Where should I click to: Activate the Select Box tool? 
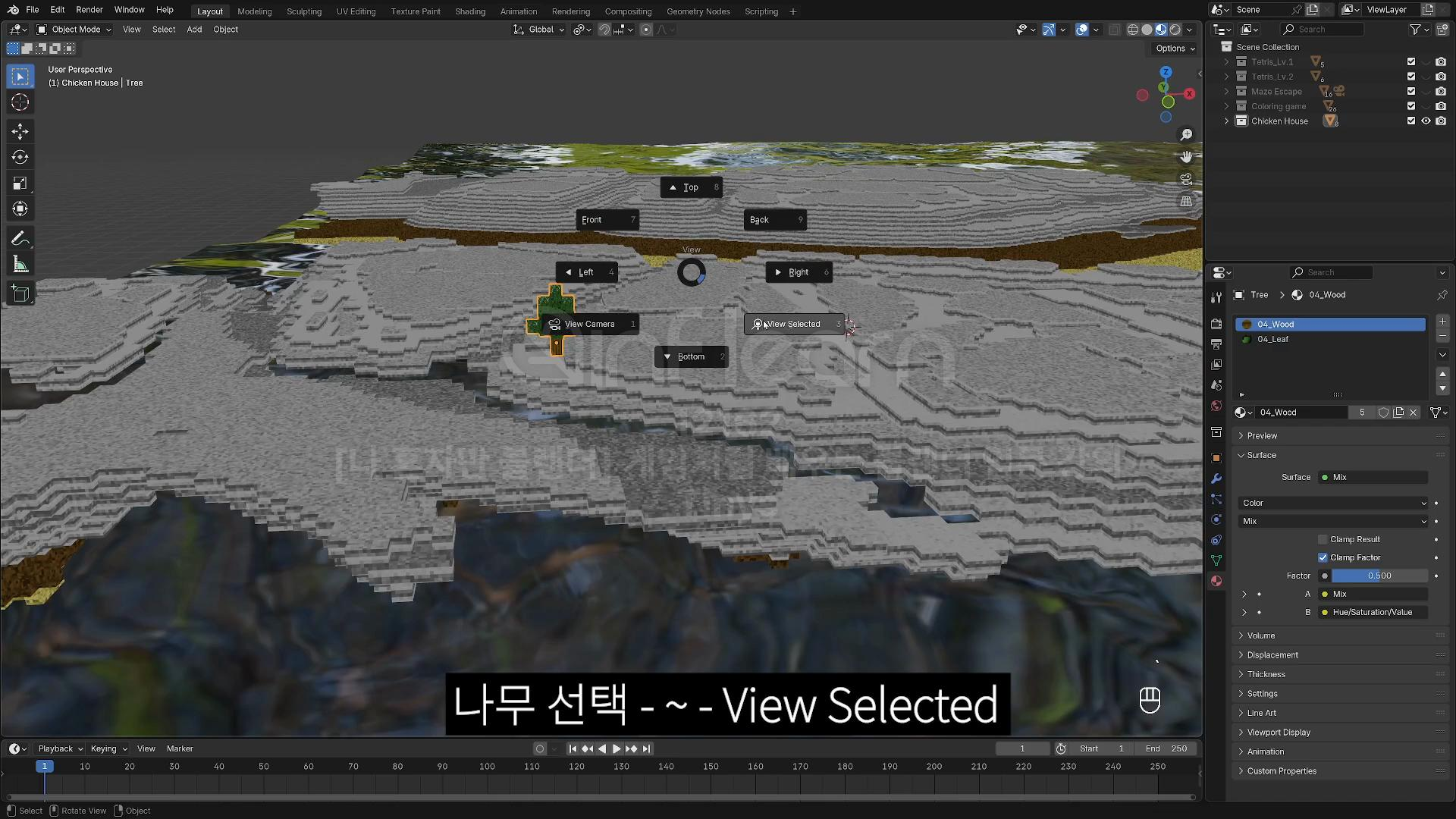(x=20, y=77)
